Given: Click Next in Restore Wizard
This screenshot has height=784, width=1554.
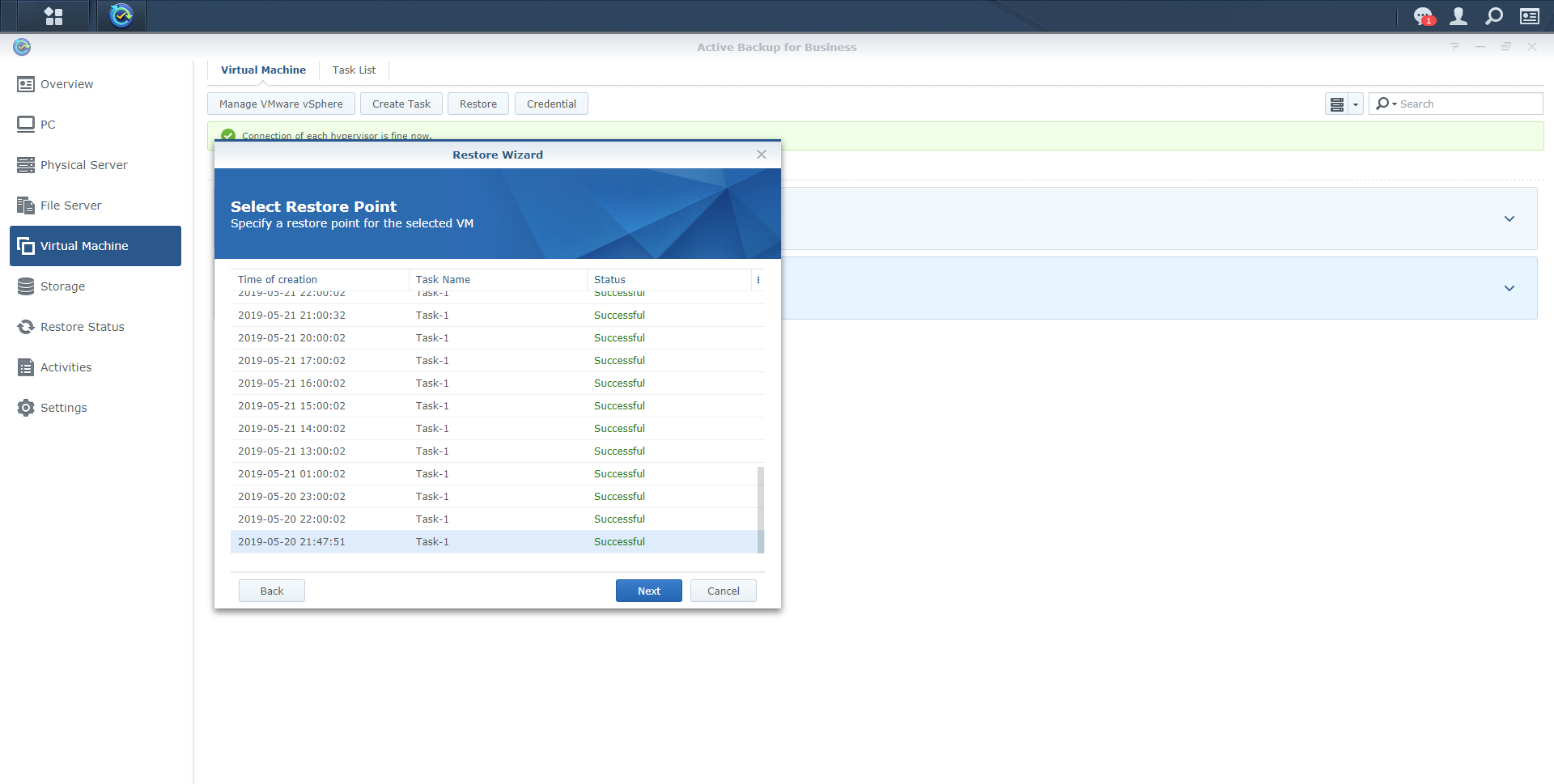Looking at the screenshot, I should 649,591.
